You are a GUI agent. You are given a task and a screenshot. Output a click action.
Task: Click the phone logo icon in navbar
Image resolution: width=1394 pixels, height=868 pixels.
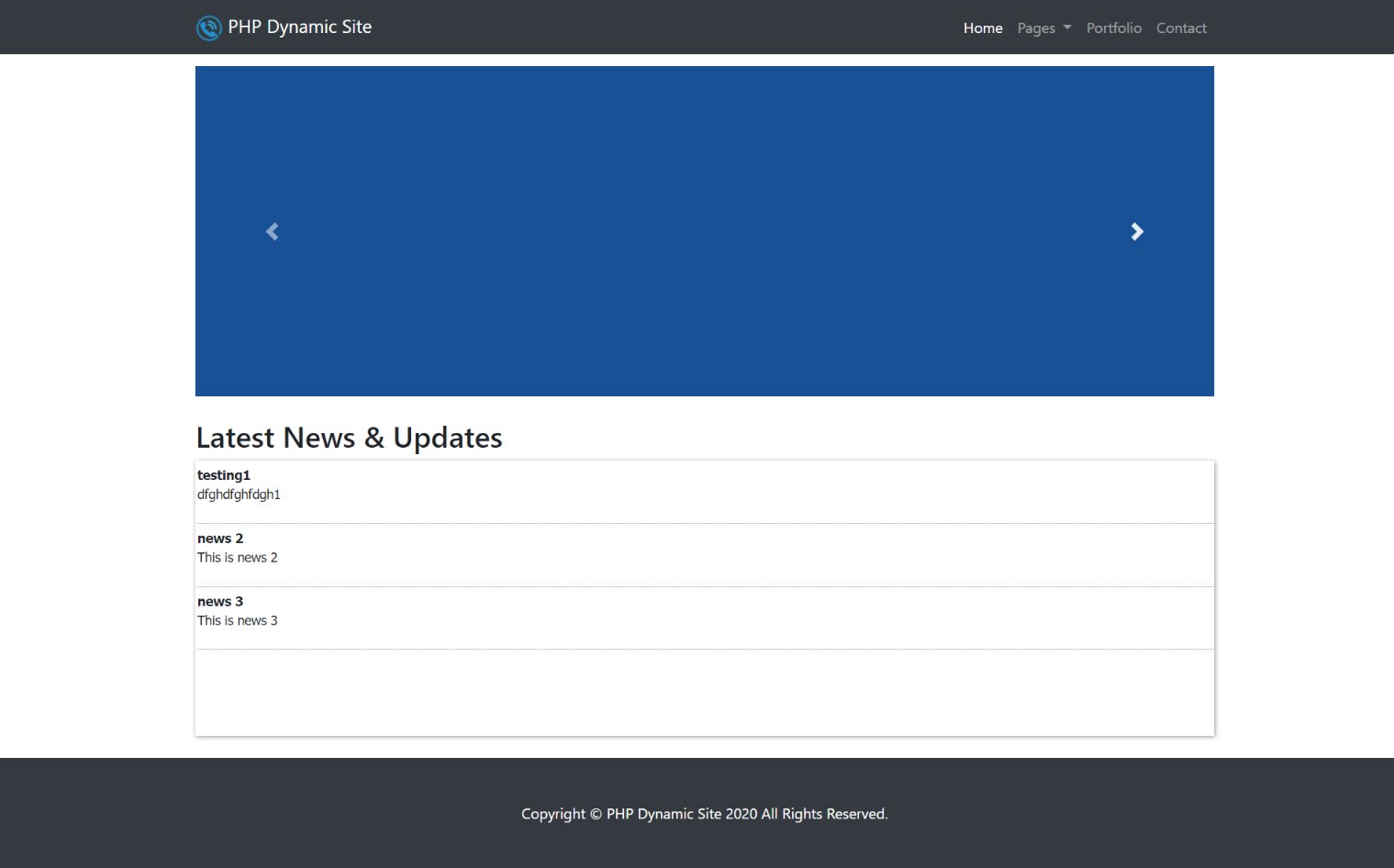click(x=208, y=28)
